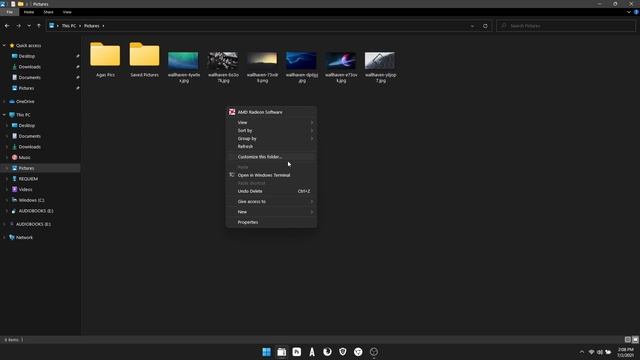Expand the Network tree node
This screenshot has width=640, height=360.
4,237
